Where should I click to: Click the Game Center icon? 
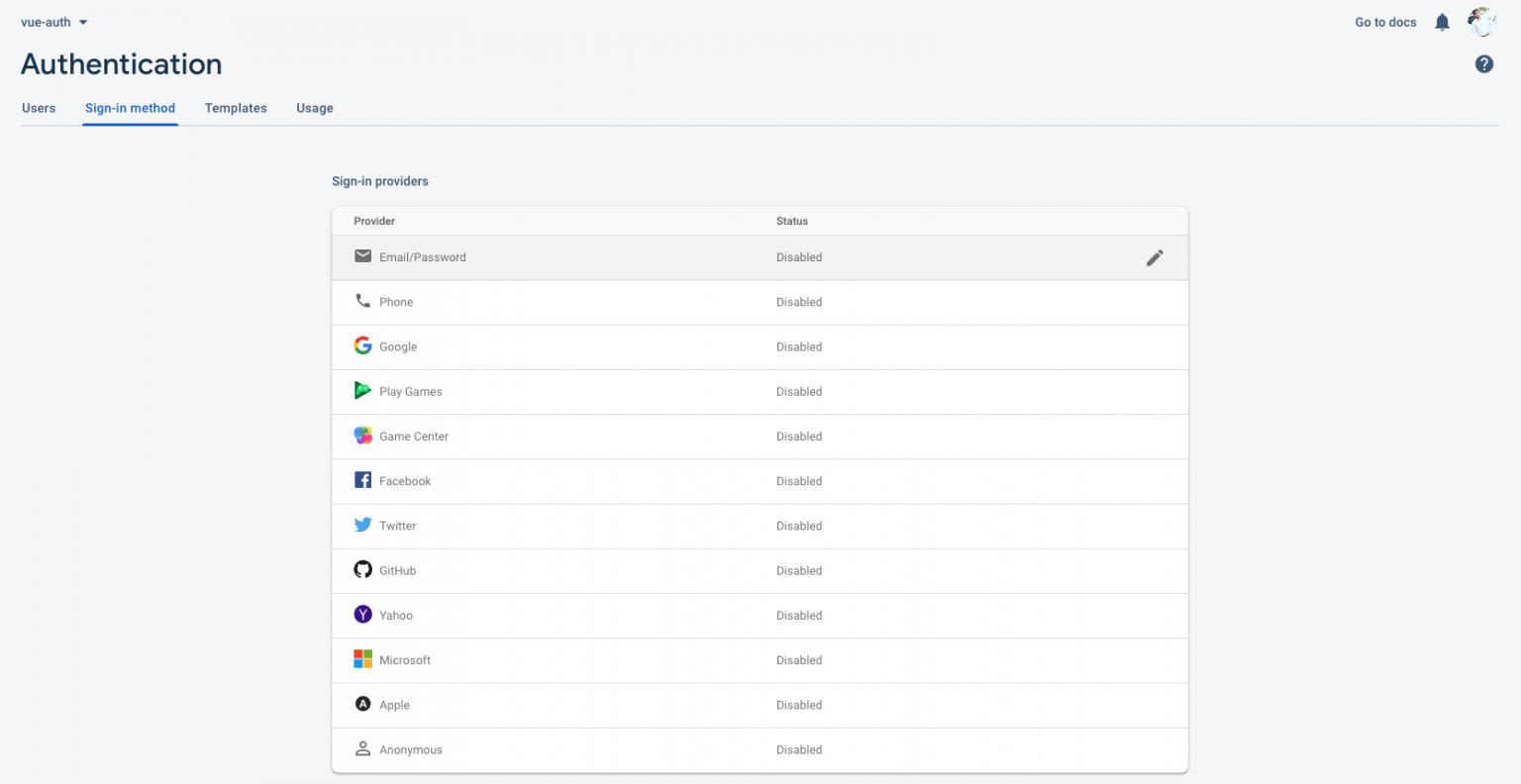point(363,436)
